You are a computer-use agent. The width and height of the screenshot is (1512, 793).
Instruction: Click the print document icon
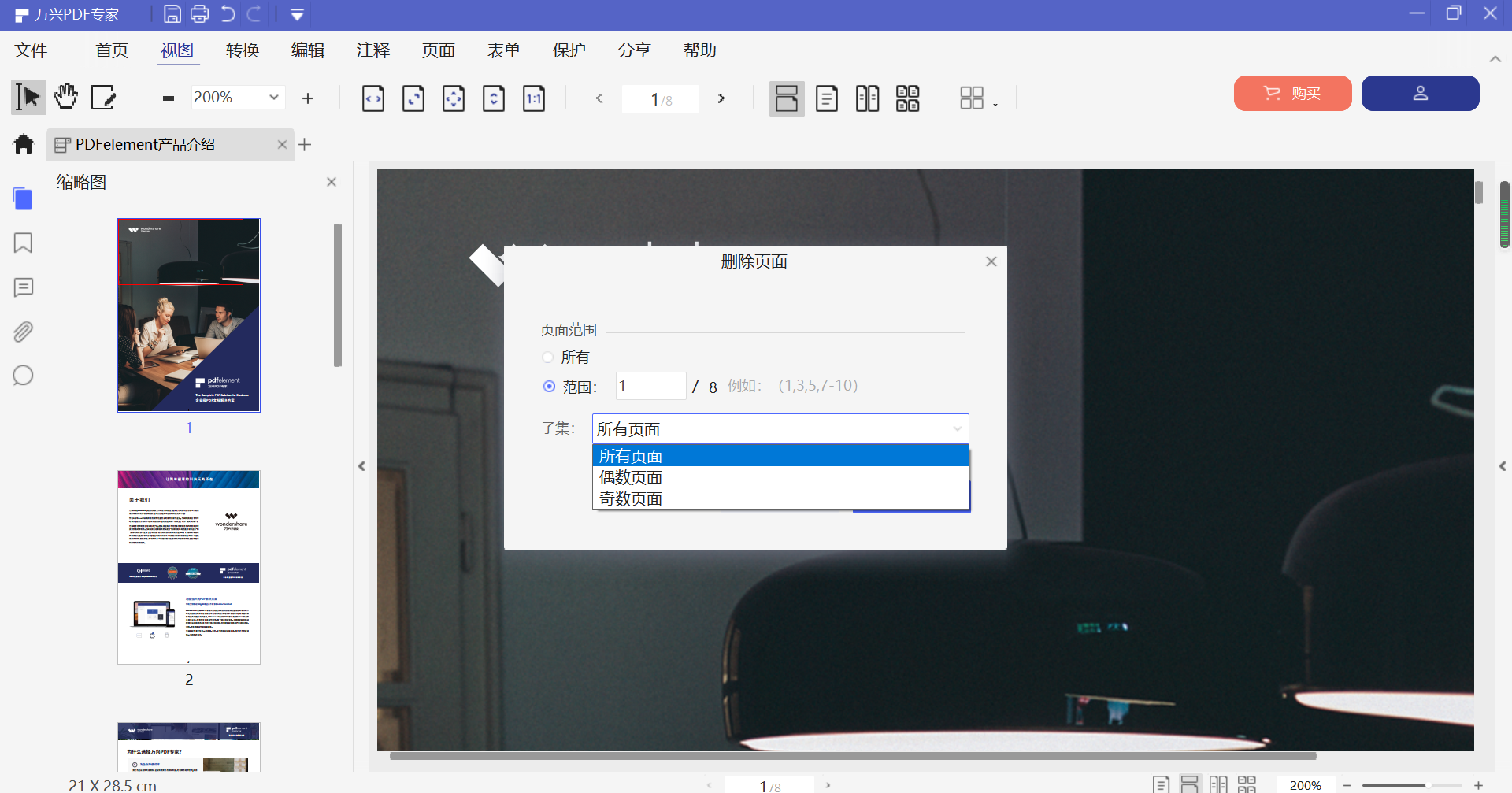click(x=199, y=13)
